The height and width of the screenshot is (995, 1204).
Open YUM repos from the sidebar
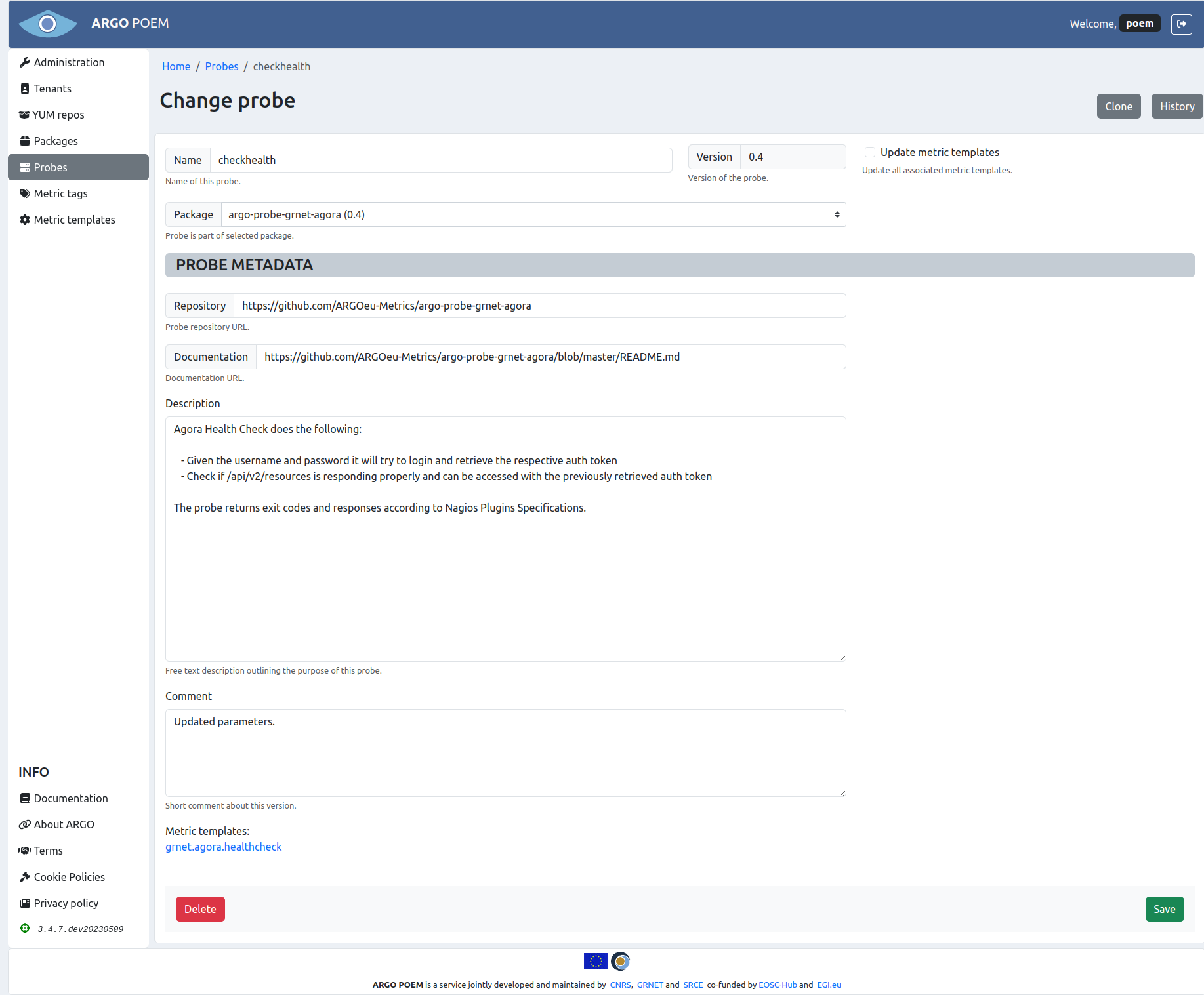coord(24,114)
